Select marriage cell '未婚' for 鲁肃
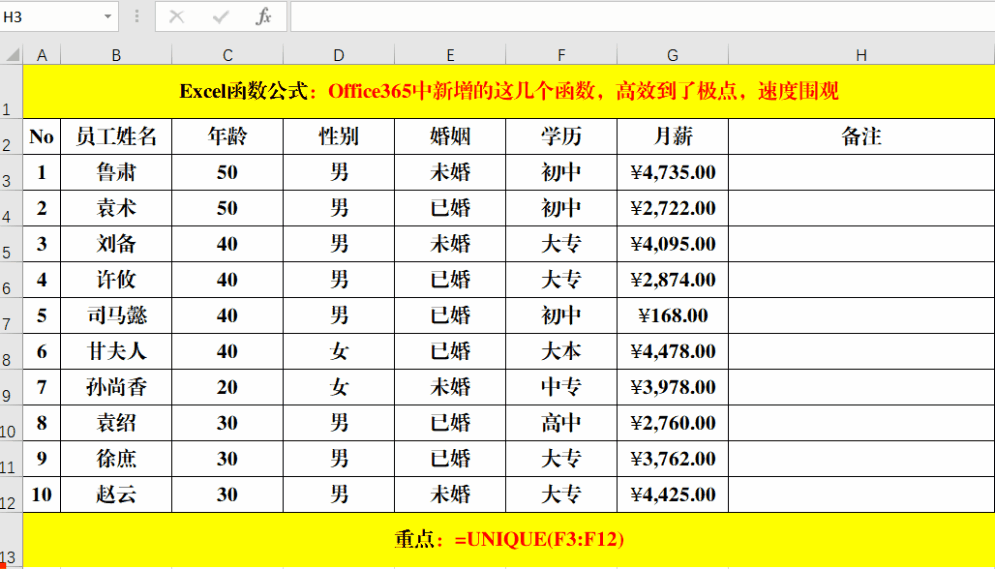995x569 pixels. click(x=450, y=172)
